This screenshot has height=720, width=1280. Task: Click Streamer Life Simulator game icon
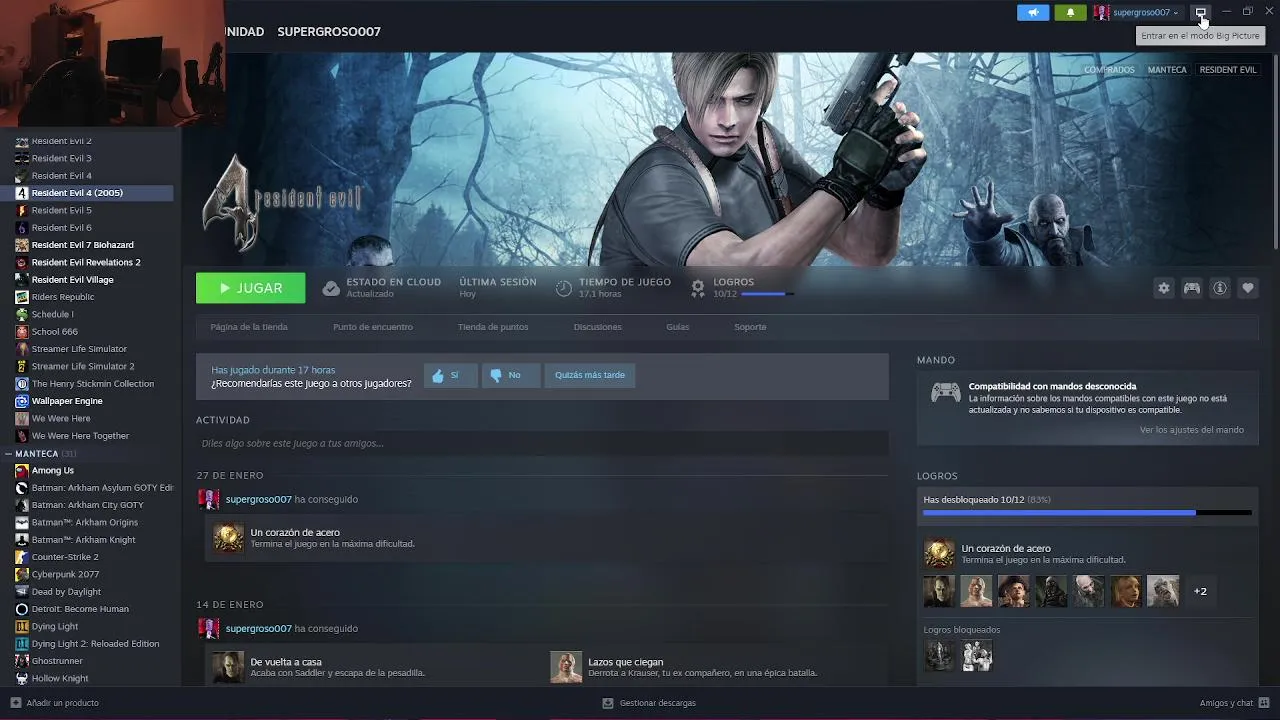click(x=22, y=349)
